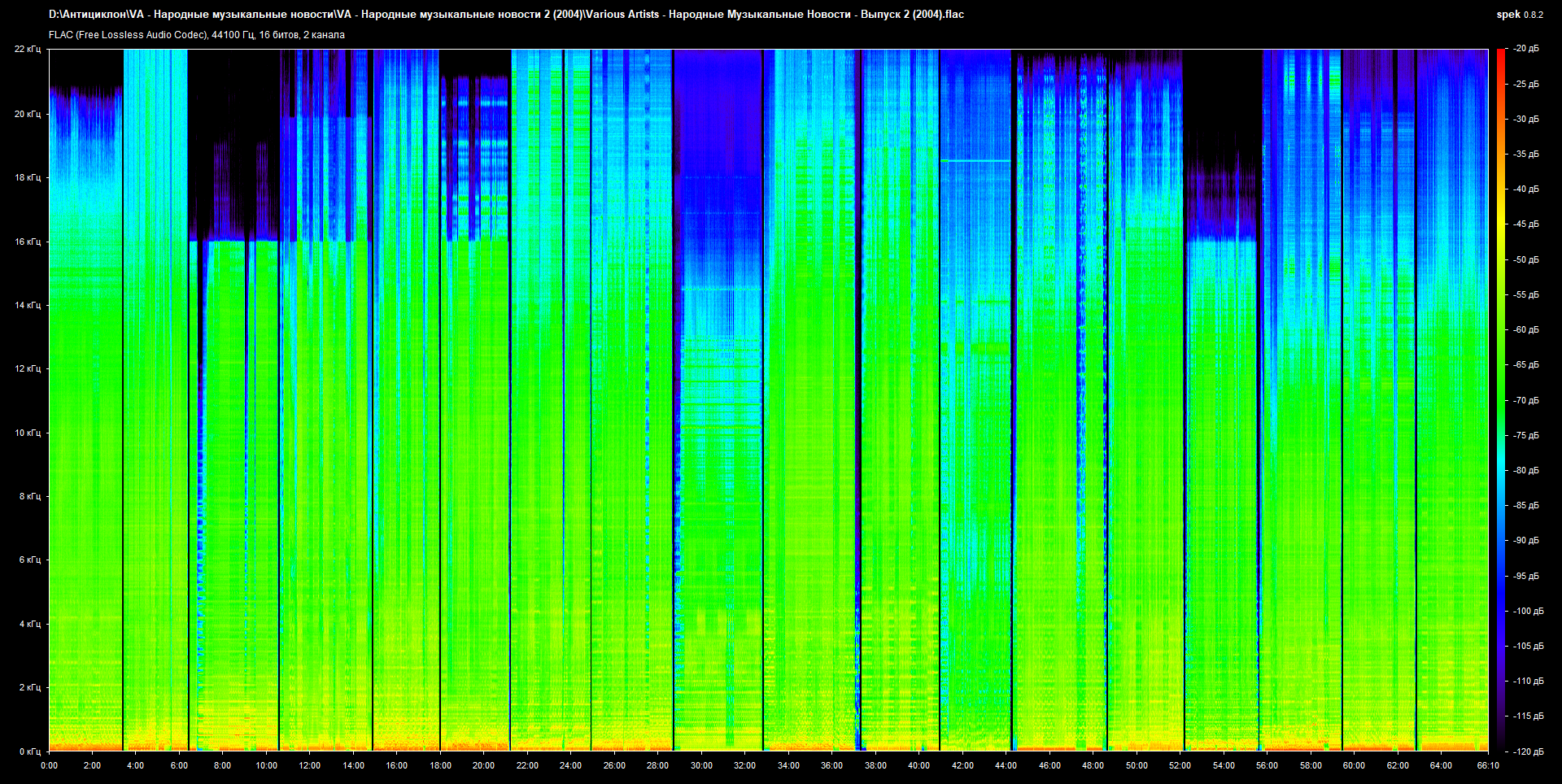The image size is (1562, 784).
Task: Select the -70 дБ scale label
Action: tap(1526, 400)
